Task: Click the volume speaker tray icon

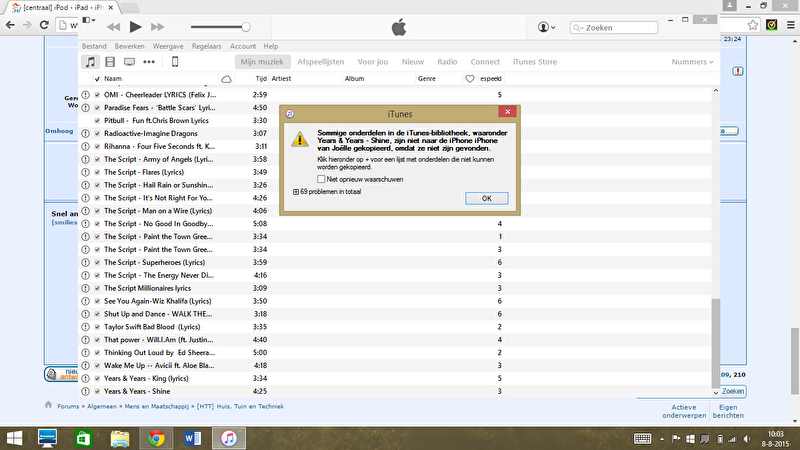Action: (746, 439)
